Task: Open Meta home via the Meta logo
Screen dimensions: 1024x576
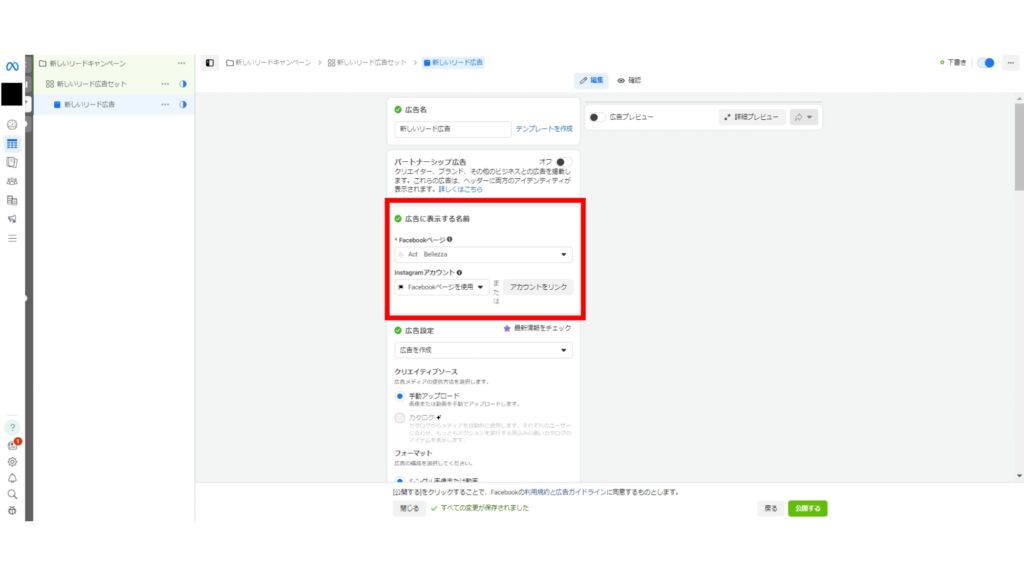Action: pos(10,64)
